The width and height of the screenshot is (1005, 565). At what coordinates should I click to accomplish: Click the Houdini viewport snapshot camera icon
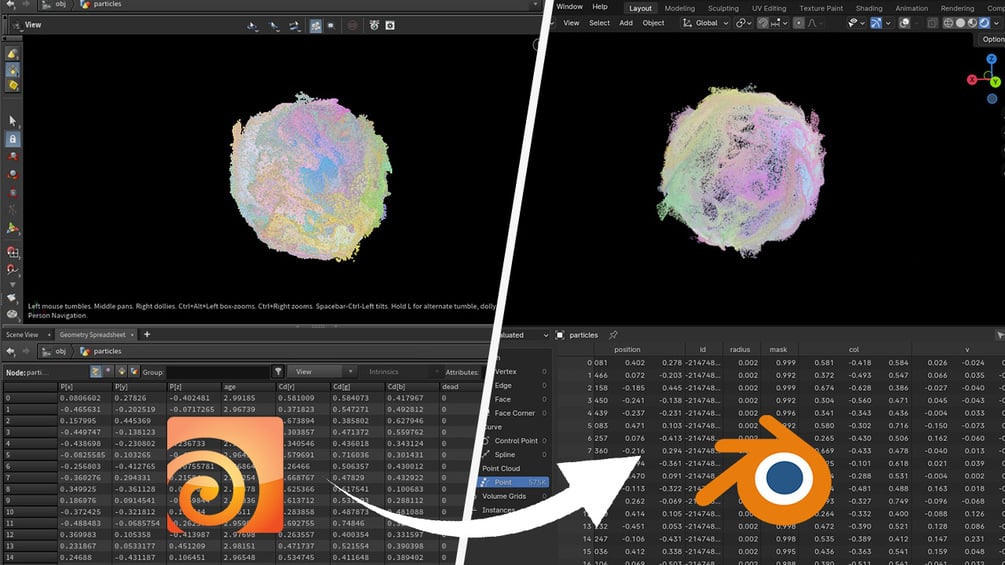[390, 26]
